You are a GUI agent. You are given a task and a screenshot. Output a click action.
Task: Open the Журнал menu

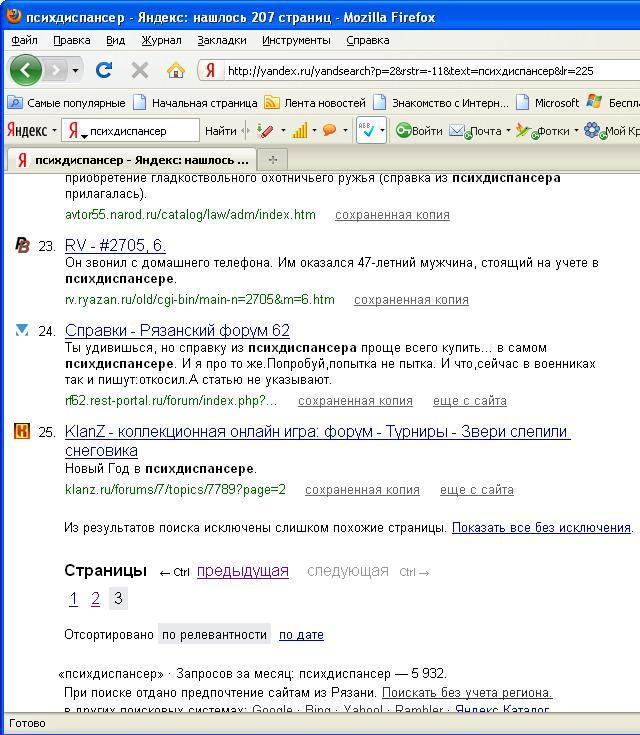pyautogui.click(x=161, y=40)
